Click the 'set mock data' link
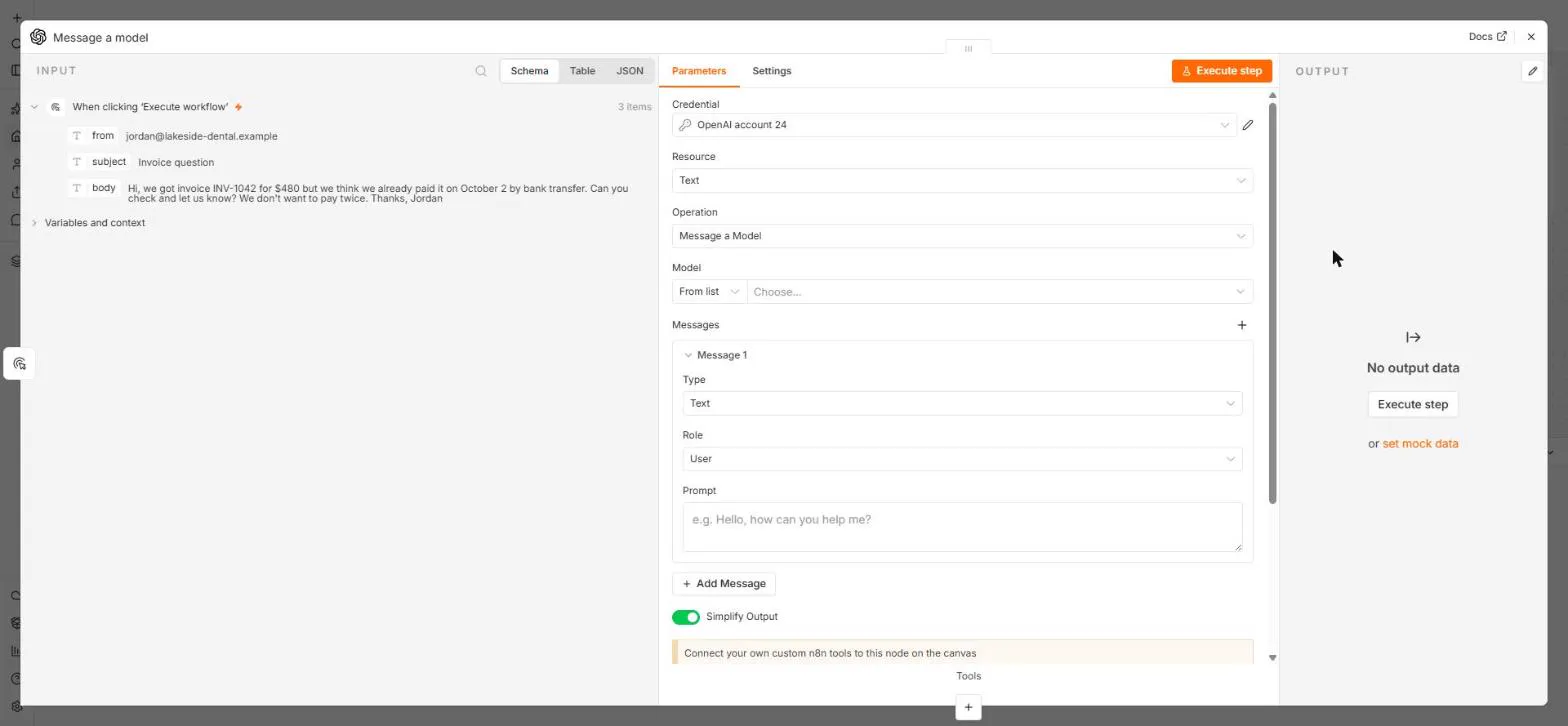Image resolution: width=1568 pixels, height=726 pixels. (x=1420, y=444)
